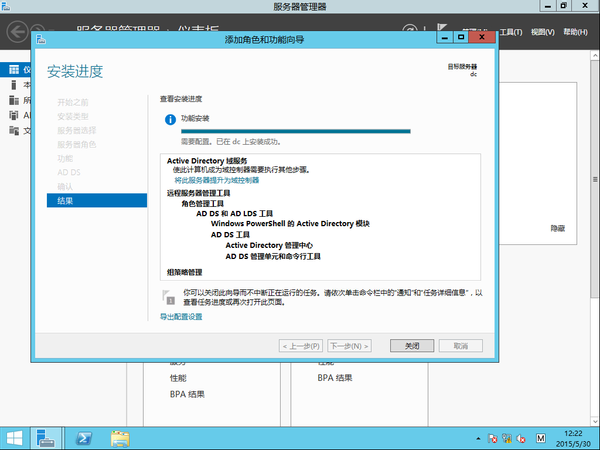Open Server Manager from the taskbar
Image resolution: width=600 pixels, height=450 pixels.
pos(46,439)
